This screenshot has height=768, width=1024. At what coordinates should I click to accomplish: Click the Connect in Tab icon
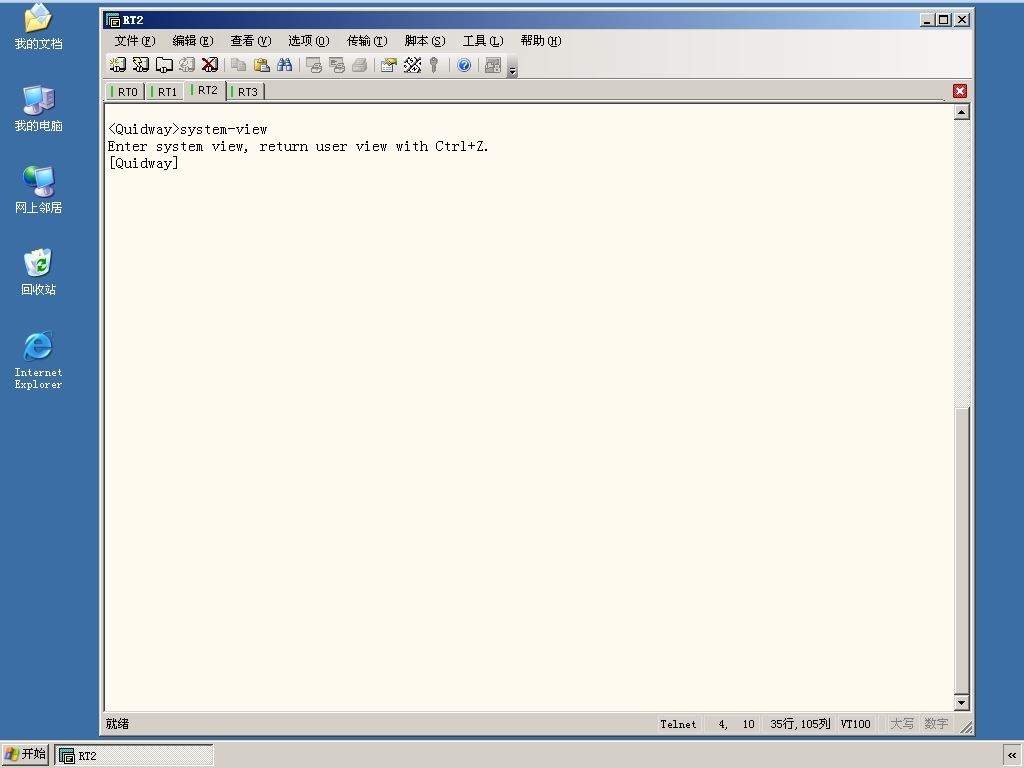(x=163, y=65)
